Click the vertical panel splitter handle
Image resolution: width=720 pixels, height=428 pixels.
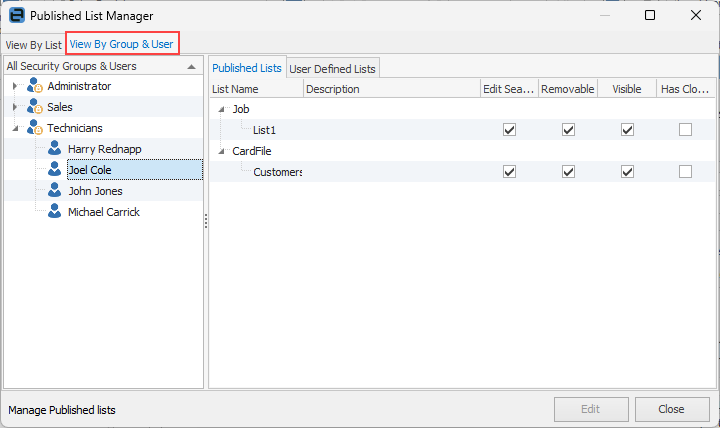[206, 221]
